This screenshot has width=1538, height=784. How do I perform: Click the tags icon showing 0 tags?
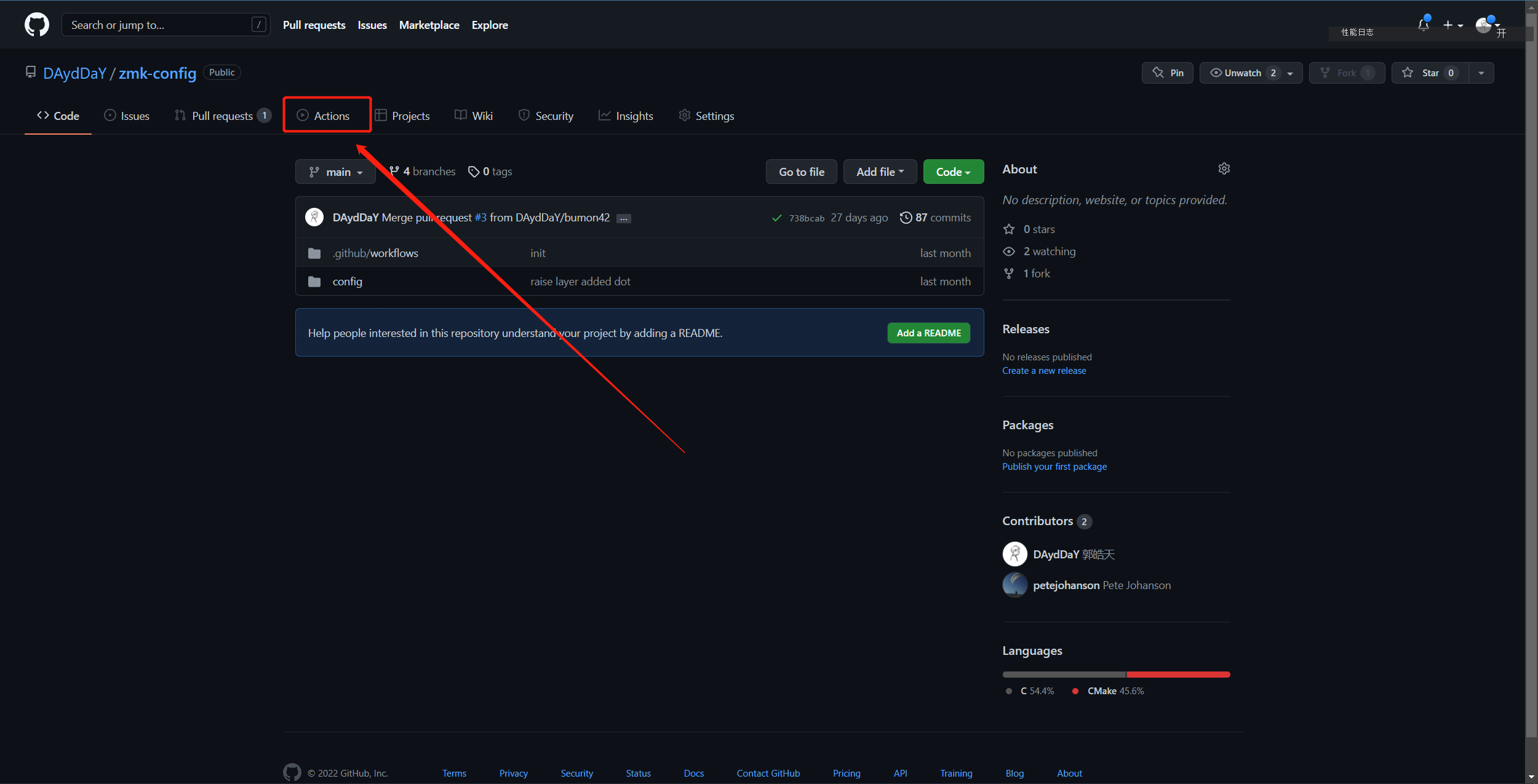point(474,172)
